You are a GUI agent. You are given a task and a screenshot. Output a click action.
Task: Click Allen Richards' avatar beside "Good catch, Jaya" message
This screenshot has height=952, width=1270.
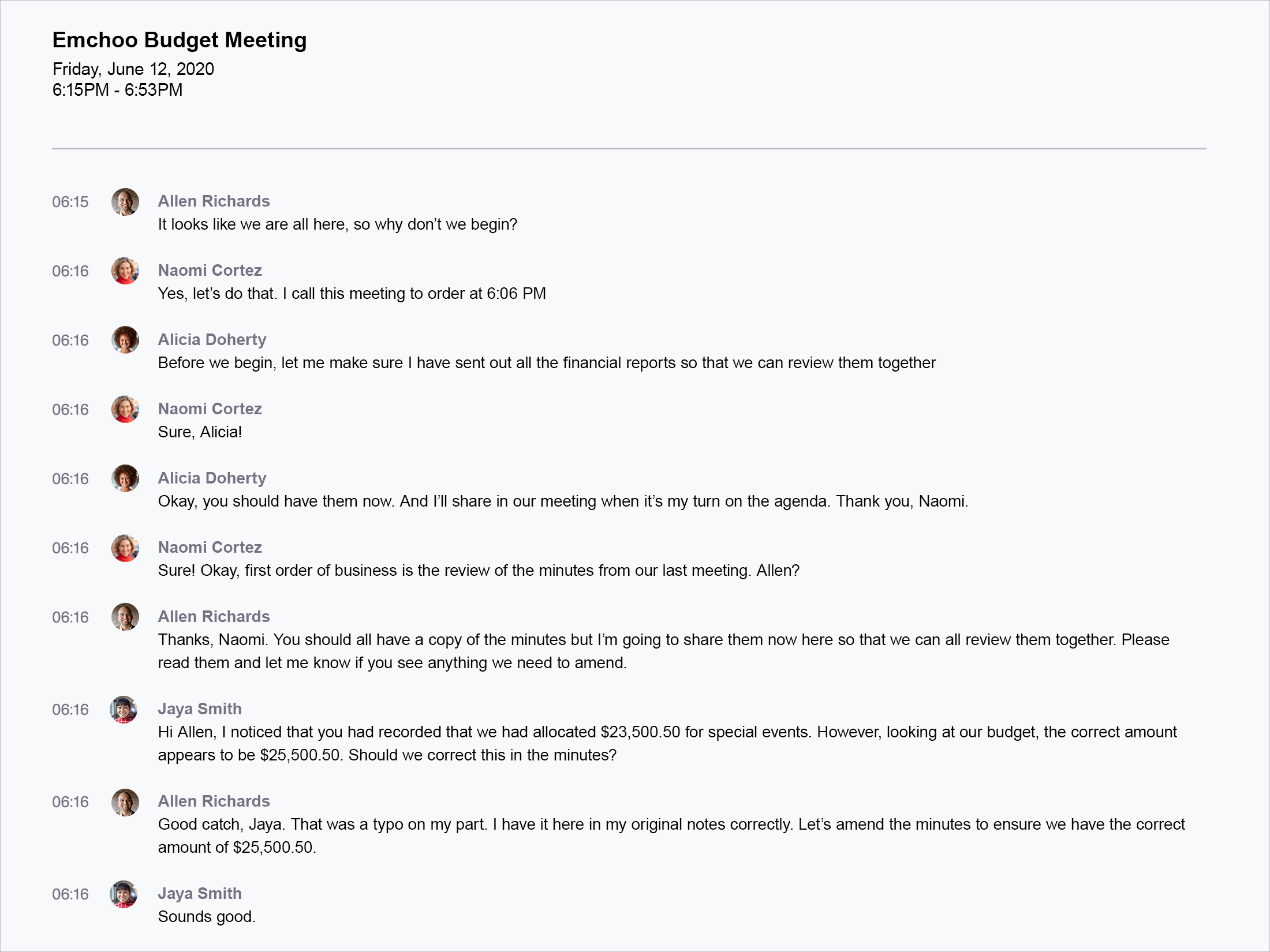click(x=125, y=802)
